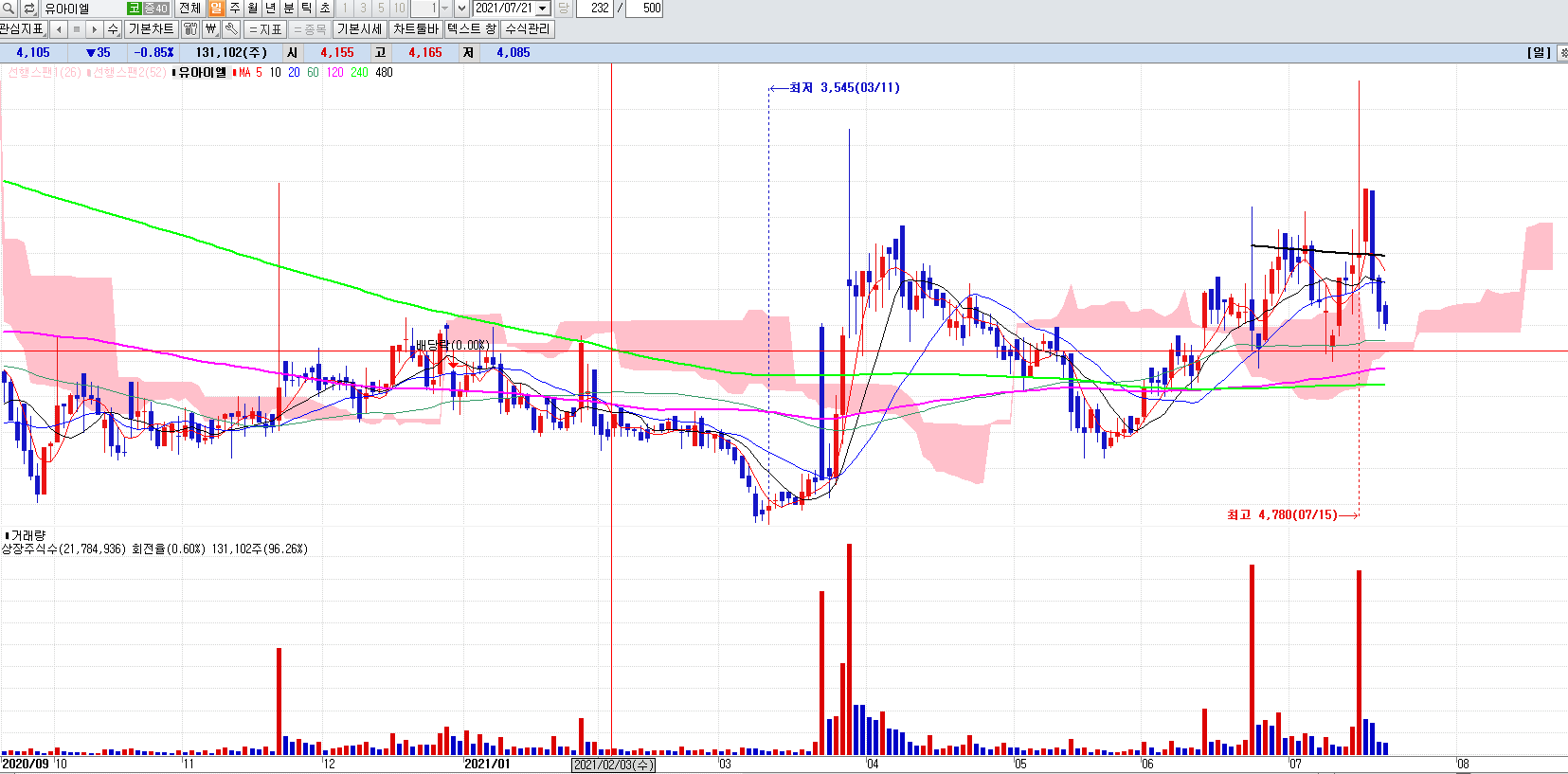Viewport: 1568px width, 774px height.
Task: Click the 배당락(0.00%) chart label
Action: (453, 345)
